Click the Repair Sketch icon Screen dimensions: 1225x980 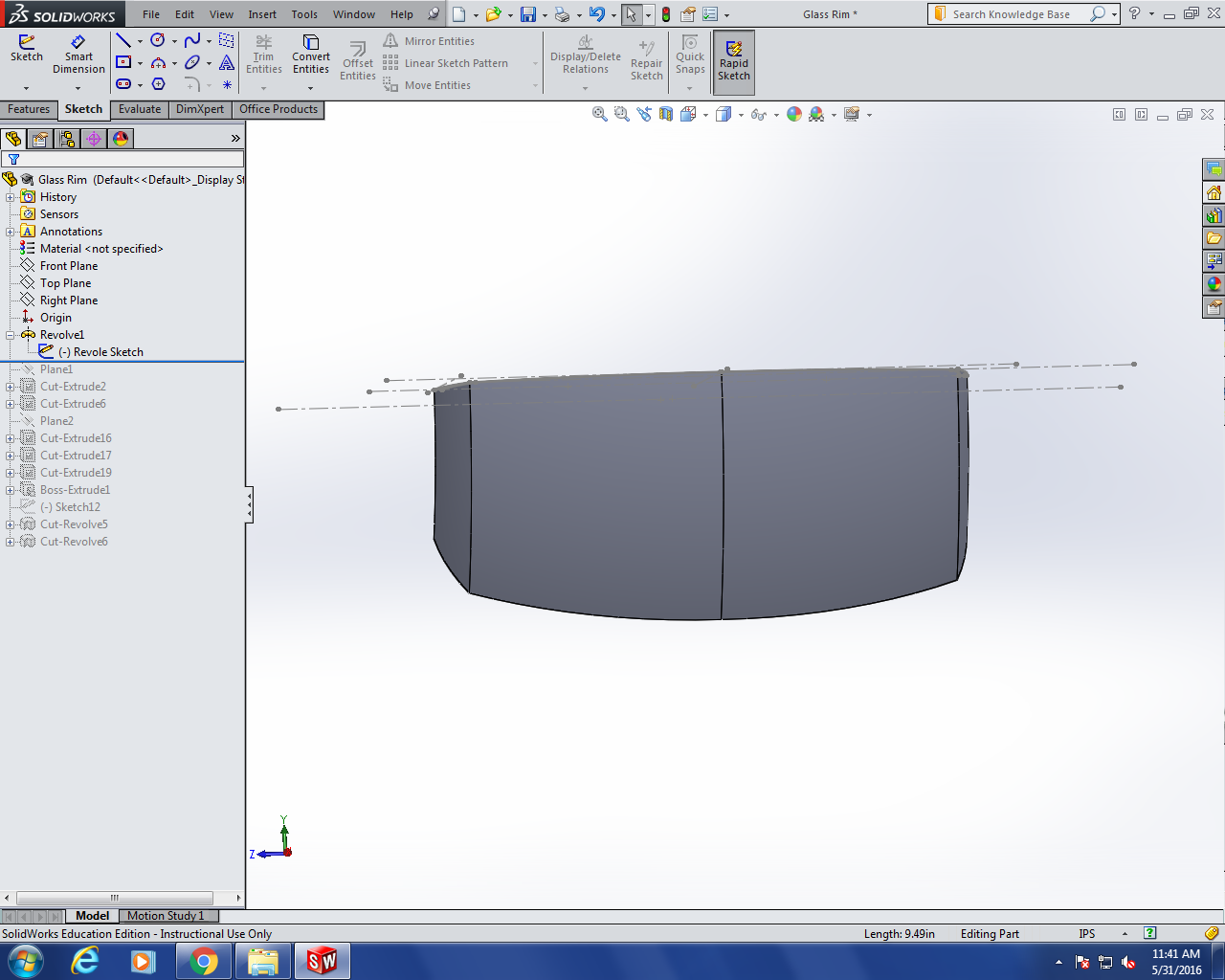coord(646,59)
